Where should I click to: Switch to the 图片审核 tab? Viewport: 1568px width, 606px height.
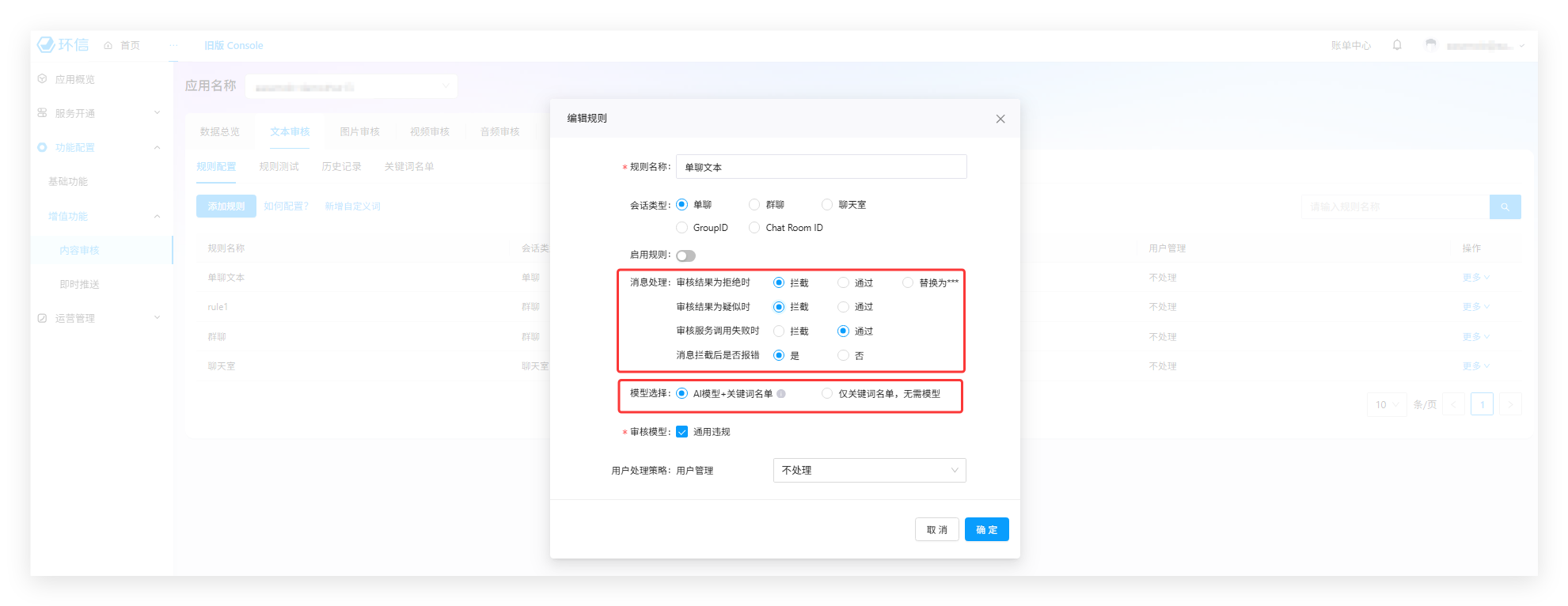[x=359, y=132]
